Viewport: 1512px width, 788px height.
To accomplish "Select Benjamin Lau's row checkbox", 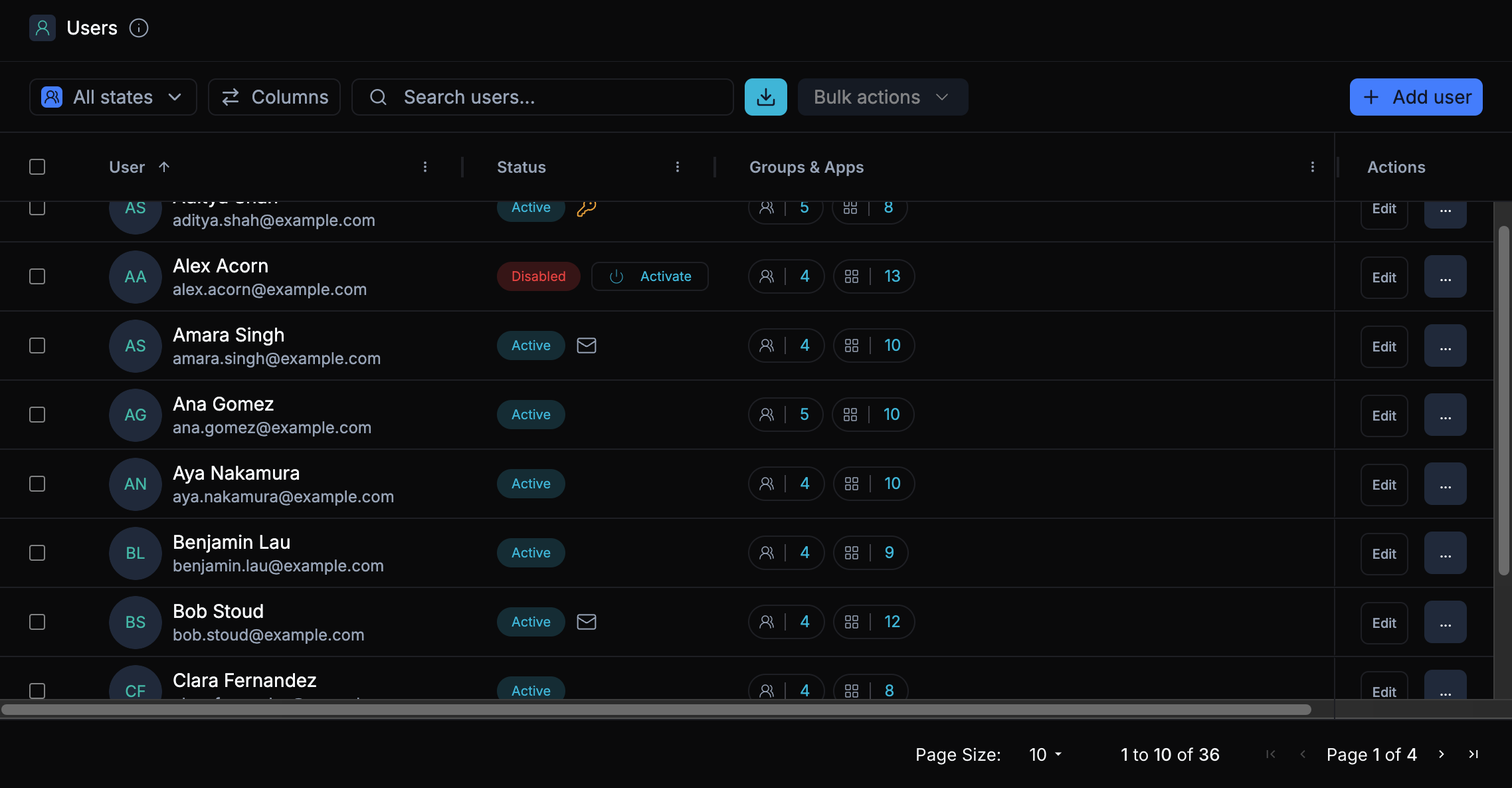I will tap(37, 553).
